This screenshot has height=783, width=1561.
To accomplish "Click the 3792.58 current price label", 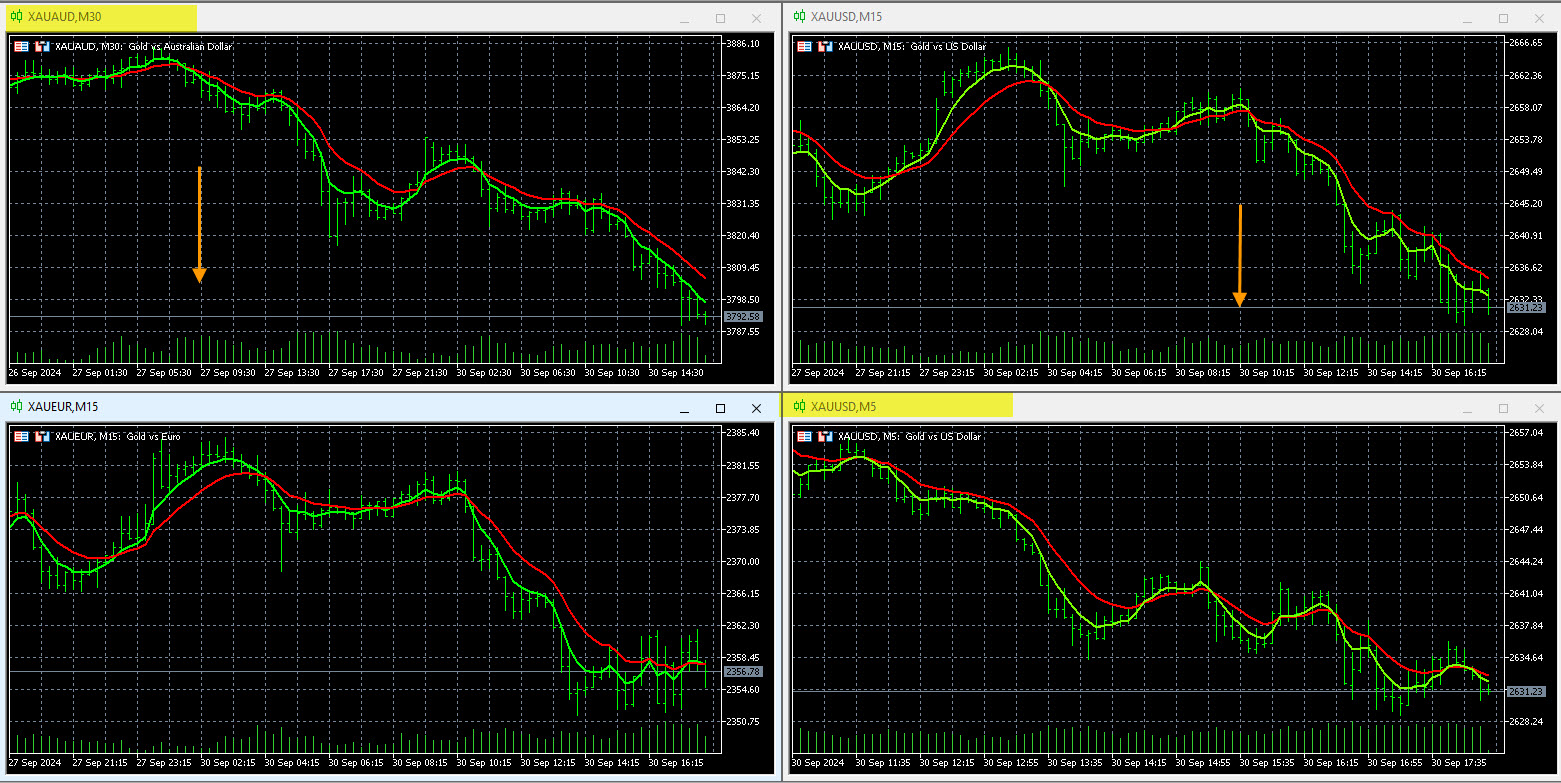I will point(742,316).
